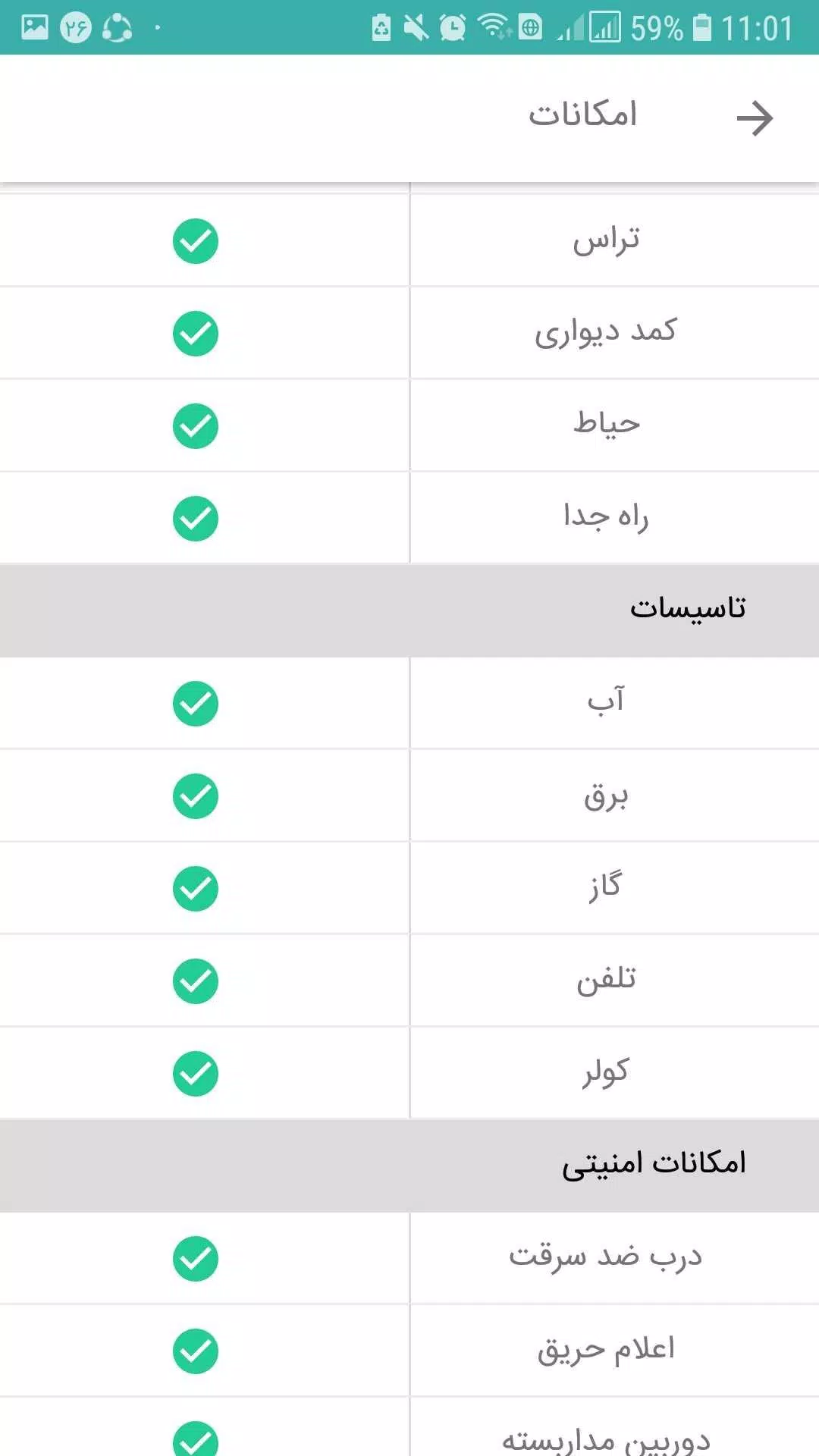Toggle the check mark for برق

coord(196,796)
